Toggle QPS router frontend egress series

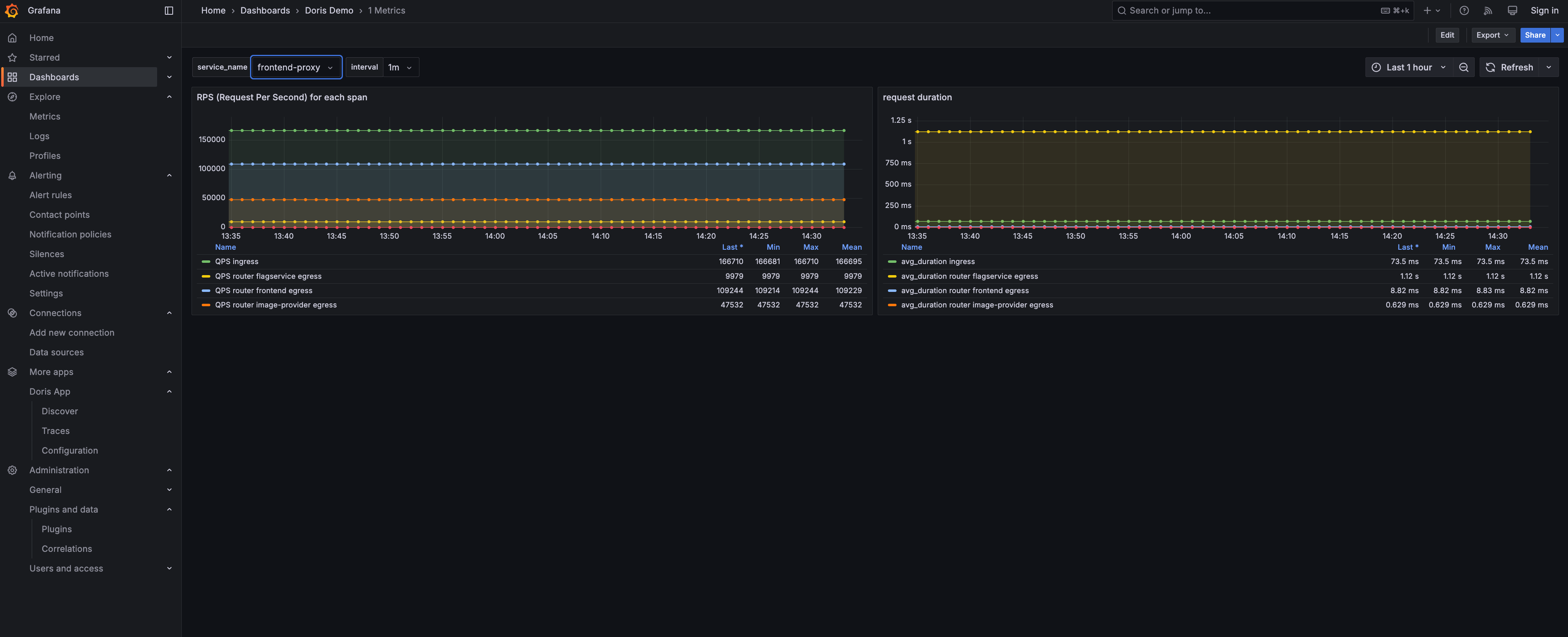tap(264, 291)
